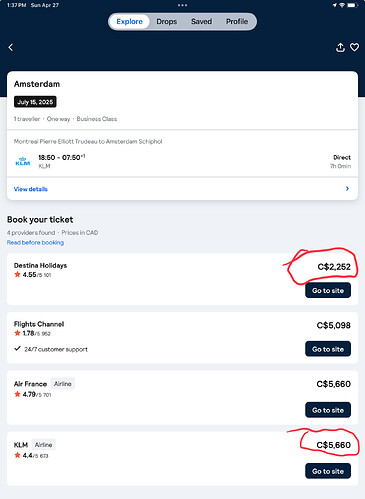The width and height of the screenshot is (365, 499).
Task: Switch to the Drops tab
Action: pos(167,22)
